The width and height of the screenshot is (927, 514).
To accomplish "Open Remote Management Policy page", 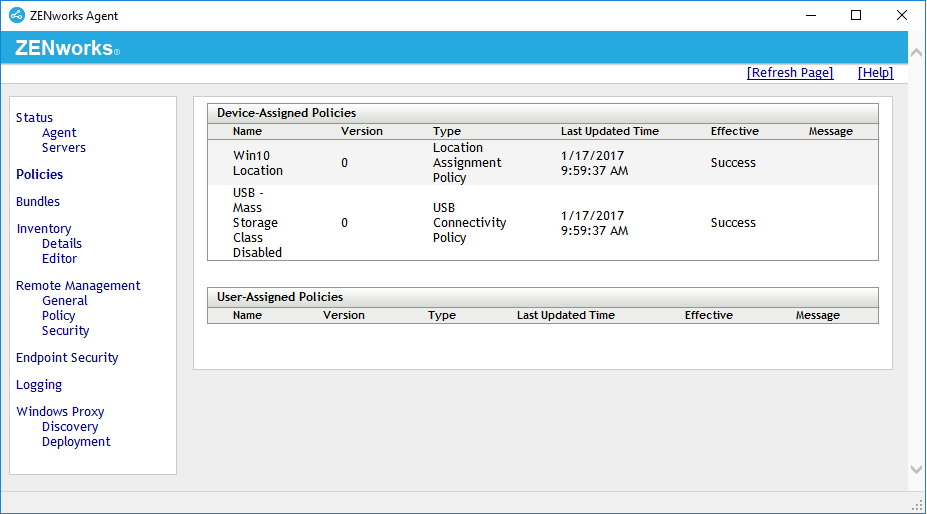I will click(59, 316).
